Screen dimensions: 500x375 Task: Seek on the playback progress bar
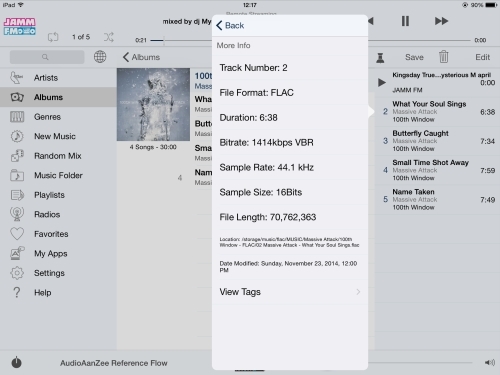(x=310, y=40)
